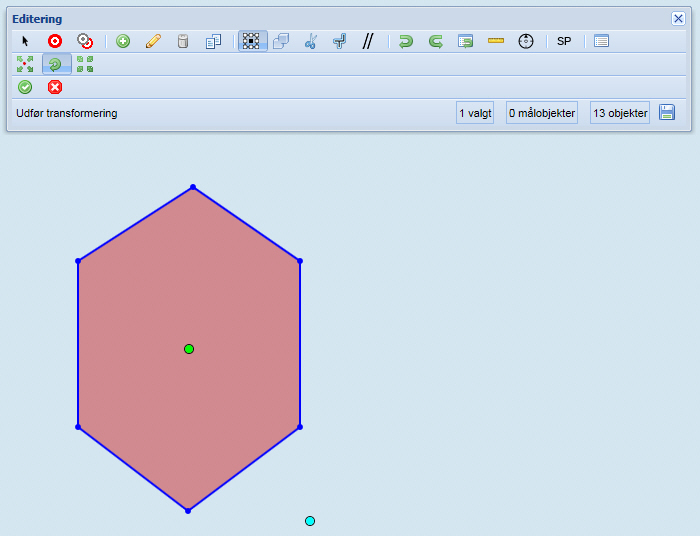Viewport: 700px width, 536px height.
Task: Click the trash can delete icon
Action: coord(183,42)
